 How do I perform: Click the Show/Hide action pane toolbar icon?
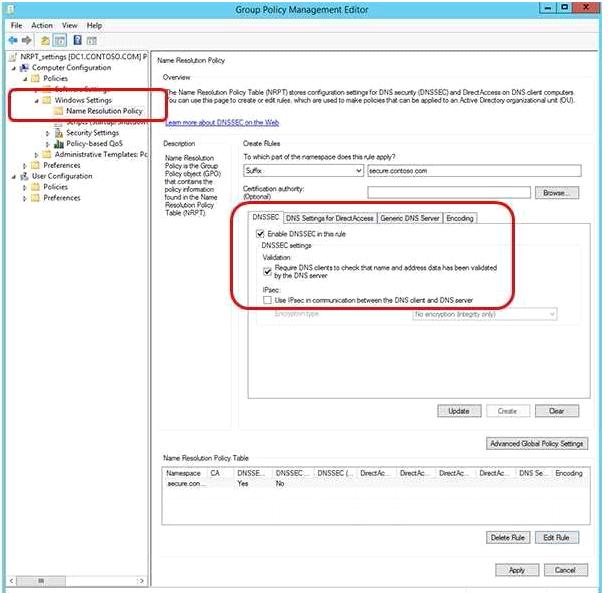coord(91,40)
